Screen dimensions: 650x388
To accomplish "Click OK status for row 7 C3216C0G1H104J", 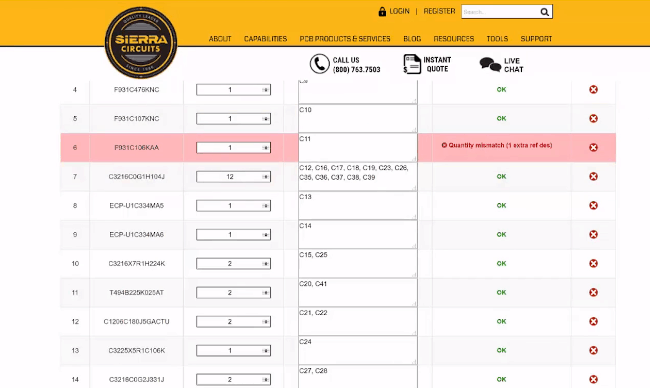I will click(x=502, y=177).
